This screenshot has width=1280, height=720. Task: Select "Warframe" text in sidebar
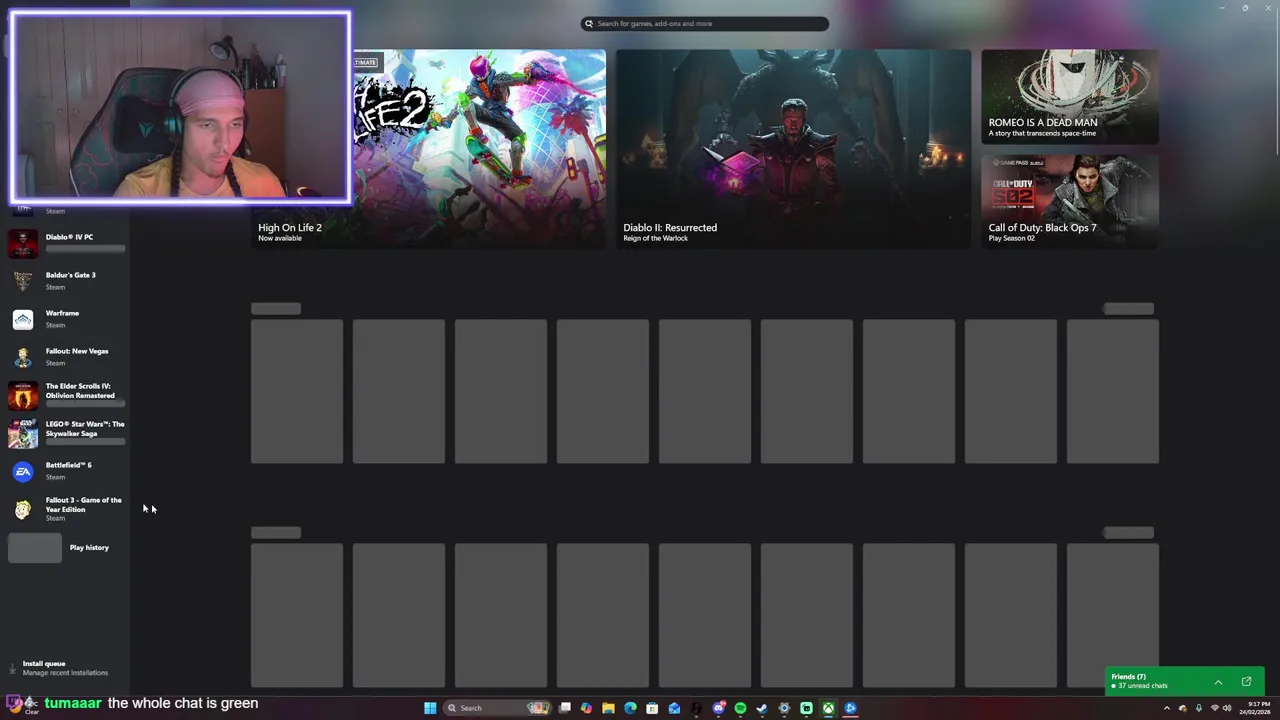click(x=62, y=313)
